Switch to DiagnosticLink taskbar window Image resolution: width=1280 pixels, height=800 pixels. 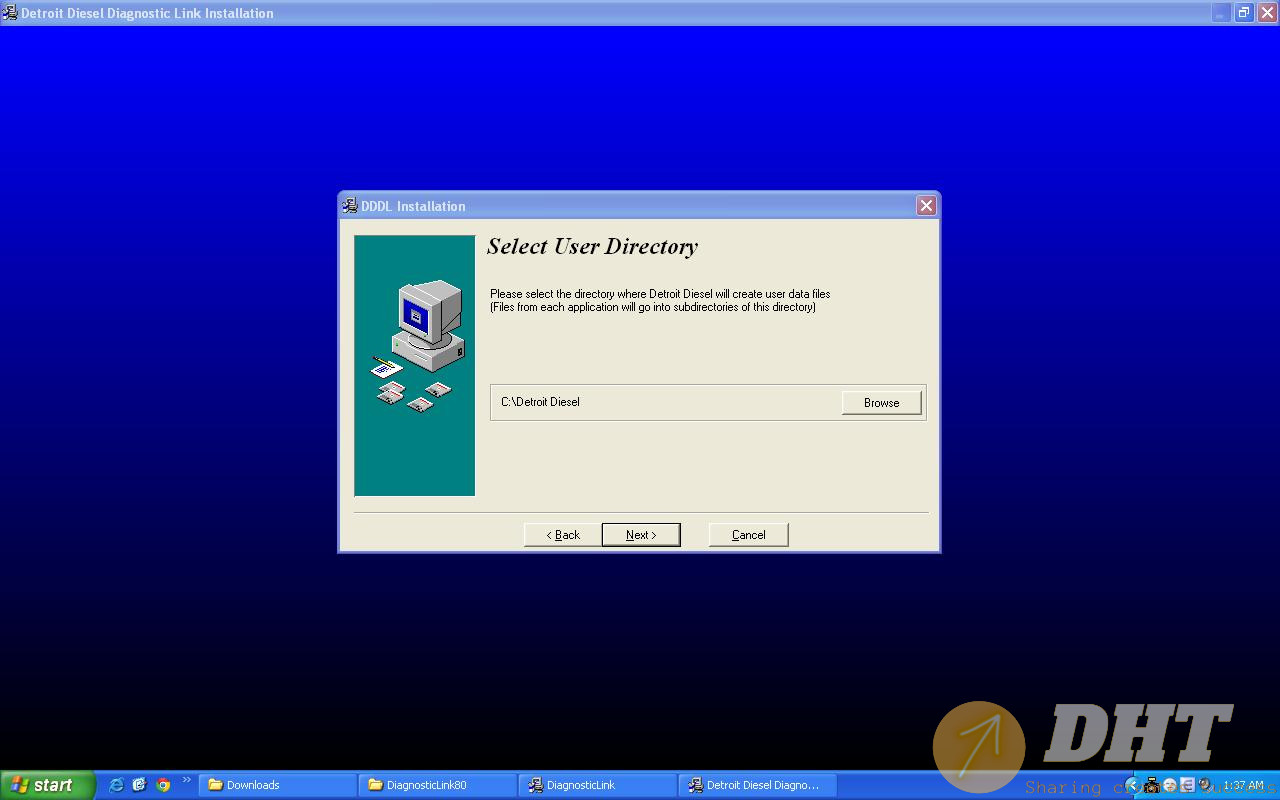tap(597, 785)
